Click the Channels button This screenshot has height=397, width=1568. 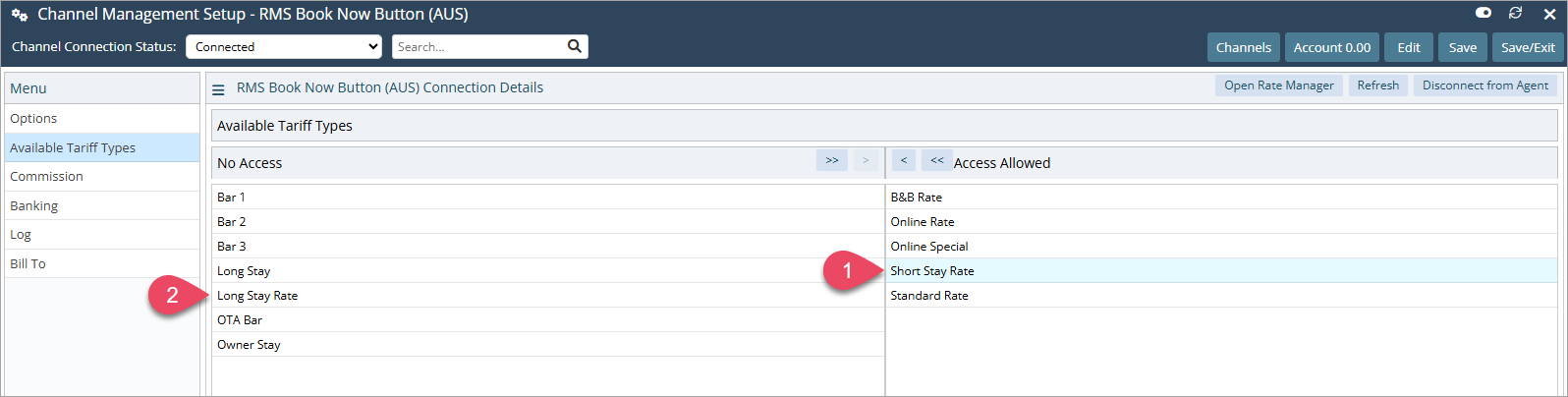(1244, 47)
